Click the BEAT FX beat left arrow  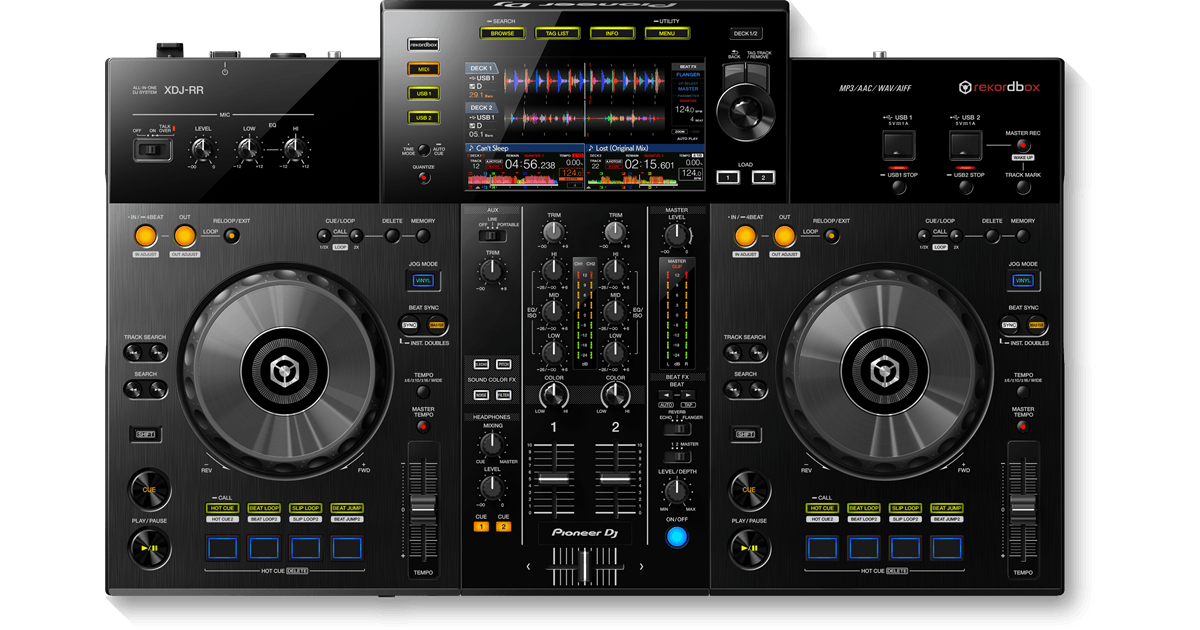pos(664,395)
